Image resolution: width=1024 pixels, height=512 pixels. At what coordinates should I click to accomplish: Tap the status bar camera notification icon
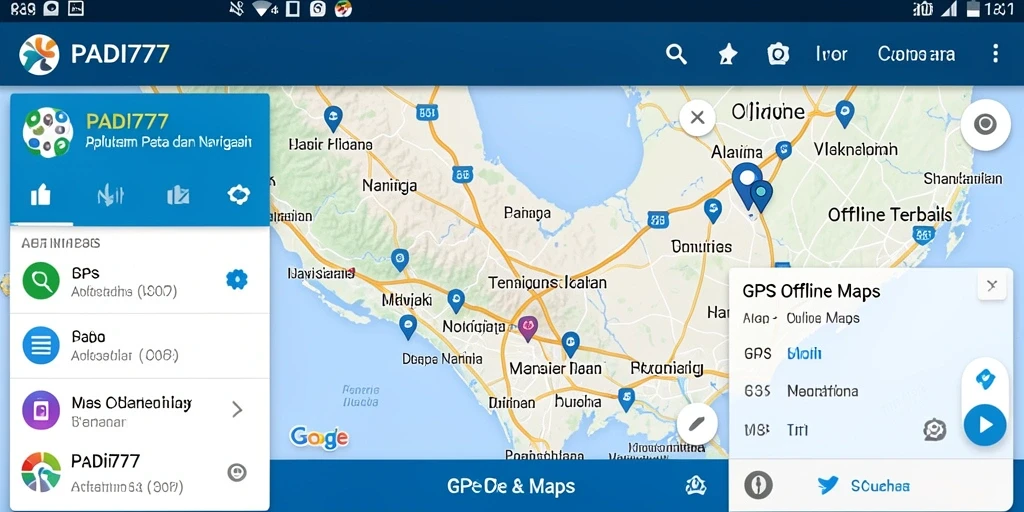(x=52, y=8)
